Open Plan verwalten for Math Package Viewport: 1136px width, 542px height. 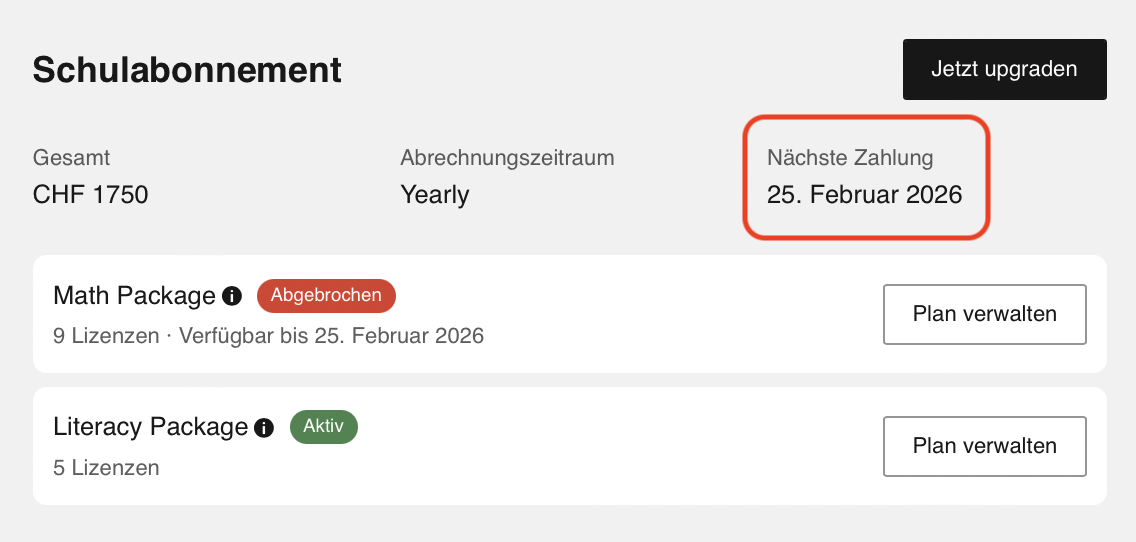click(x=984, y=314)
